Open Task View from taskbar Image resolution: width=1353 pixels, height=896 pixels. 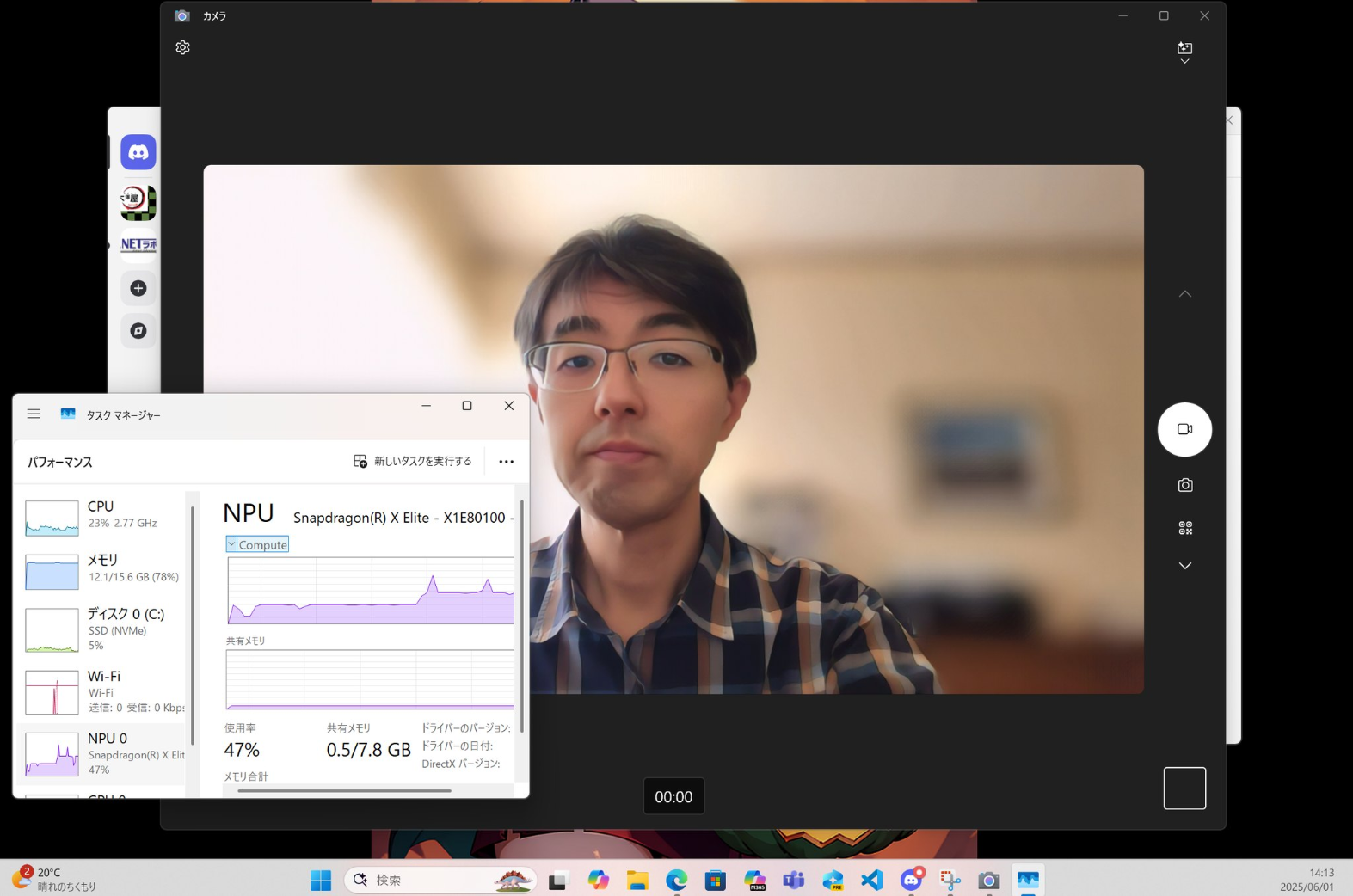[x=558, y=881]
